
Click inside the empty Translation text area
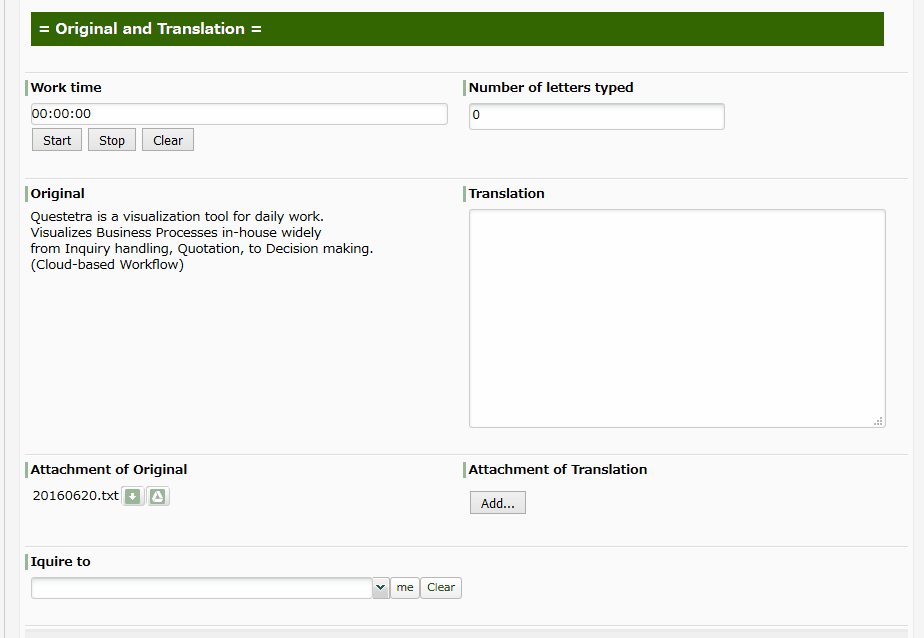pos(676,315)
